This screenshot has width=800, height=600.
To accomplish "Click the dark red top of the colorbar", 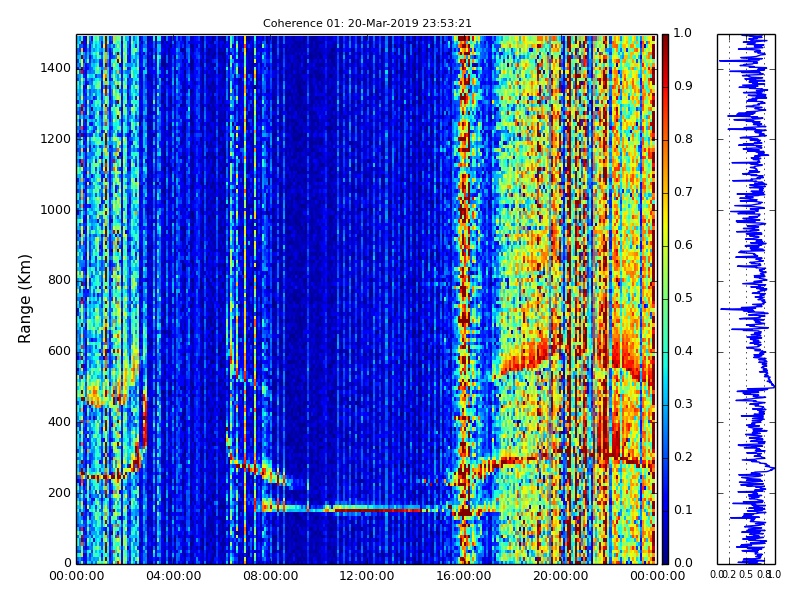I will 665,43.
